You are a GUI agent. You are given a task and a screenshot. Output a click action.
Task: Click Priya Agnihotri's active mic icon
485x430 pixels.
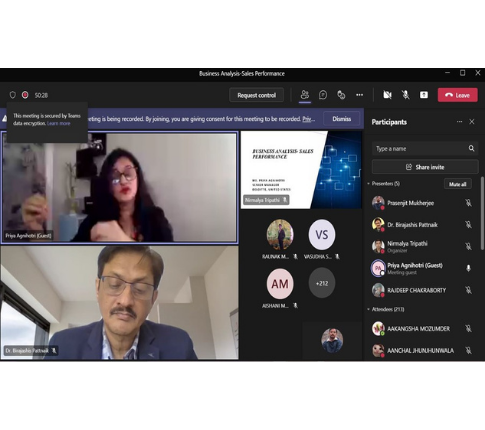click(x=468, y=268)
